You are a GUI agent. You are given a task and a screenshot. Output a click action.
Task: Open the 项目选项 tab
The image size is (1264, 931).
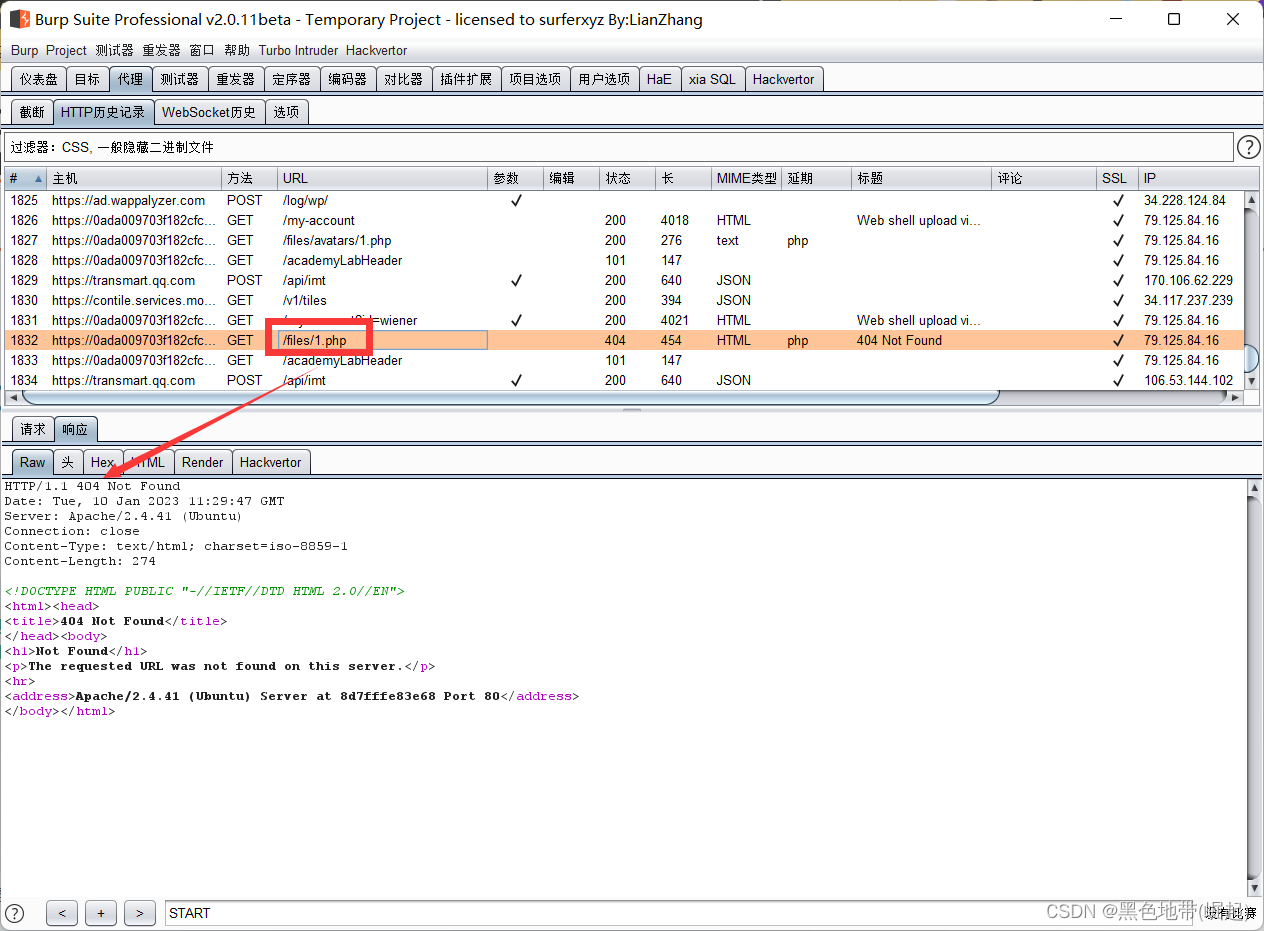(535, 79)
